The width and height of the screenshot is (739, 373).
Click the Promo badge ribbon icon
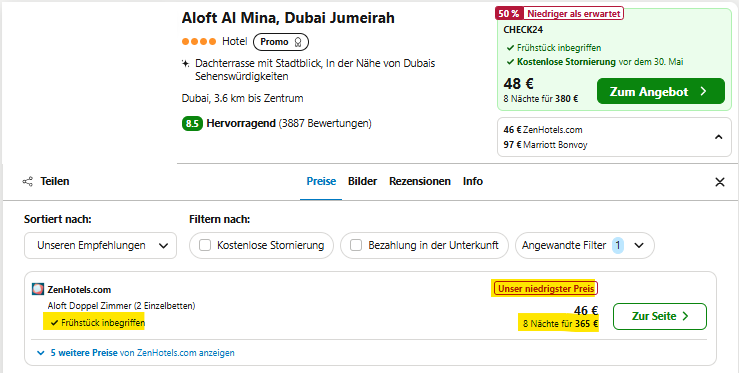(297, 42)
